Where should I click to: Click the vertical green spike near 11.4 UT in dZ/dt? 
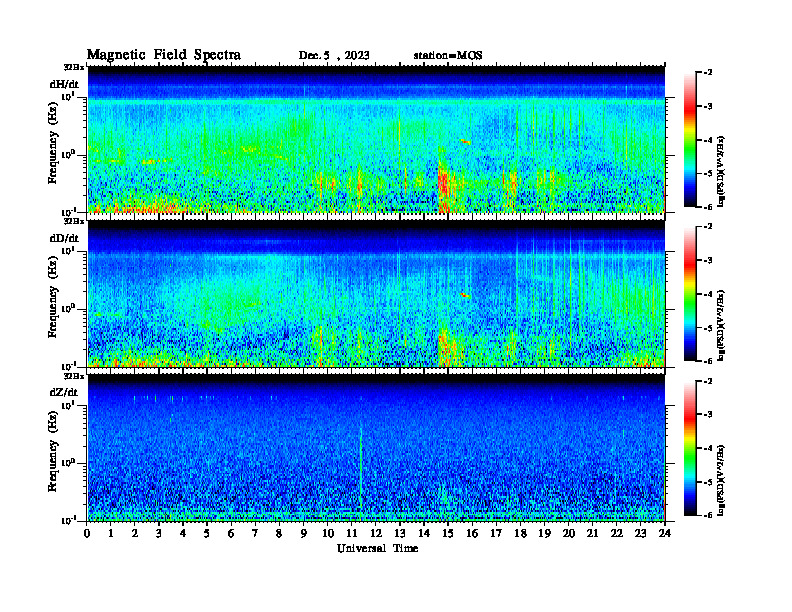tap(361, 468)
